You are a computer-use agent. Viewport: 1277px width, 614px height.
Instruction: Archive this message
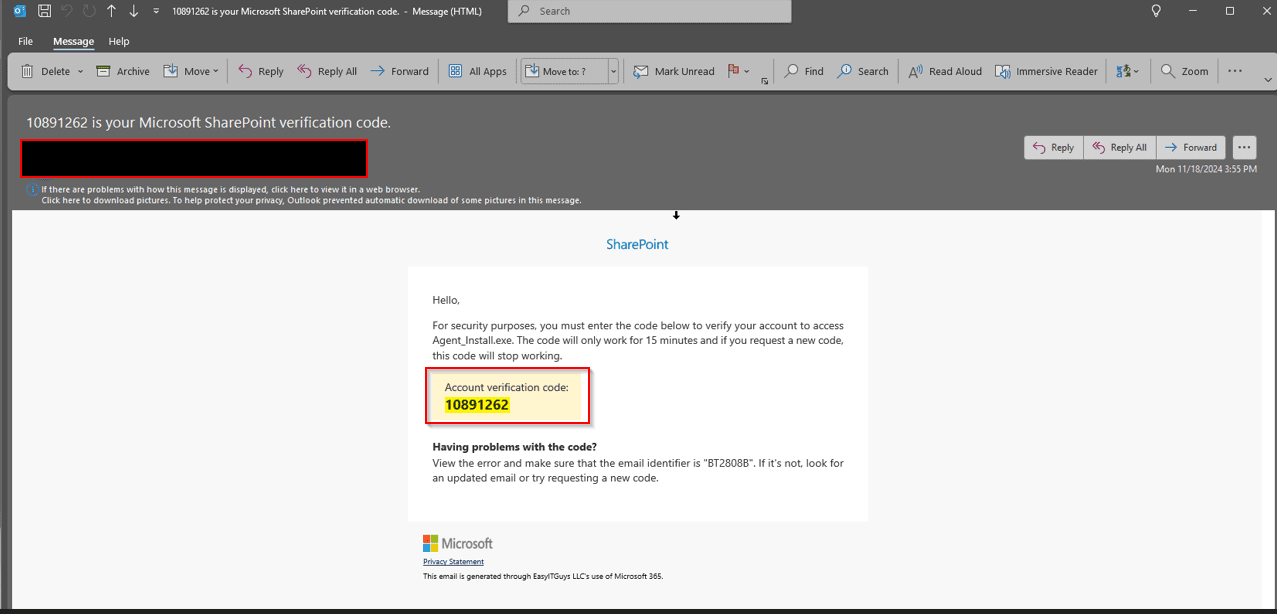coord(123,71)
